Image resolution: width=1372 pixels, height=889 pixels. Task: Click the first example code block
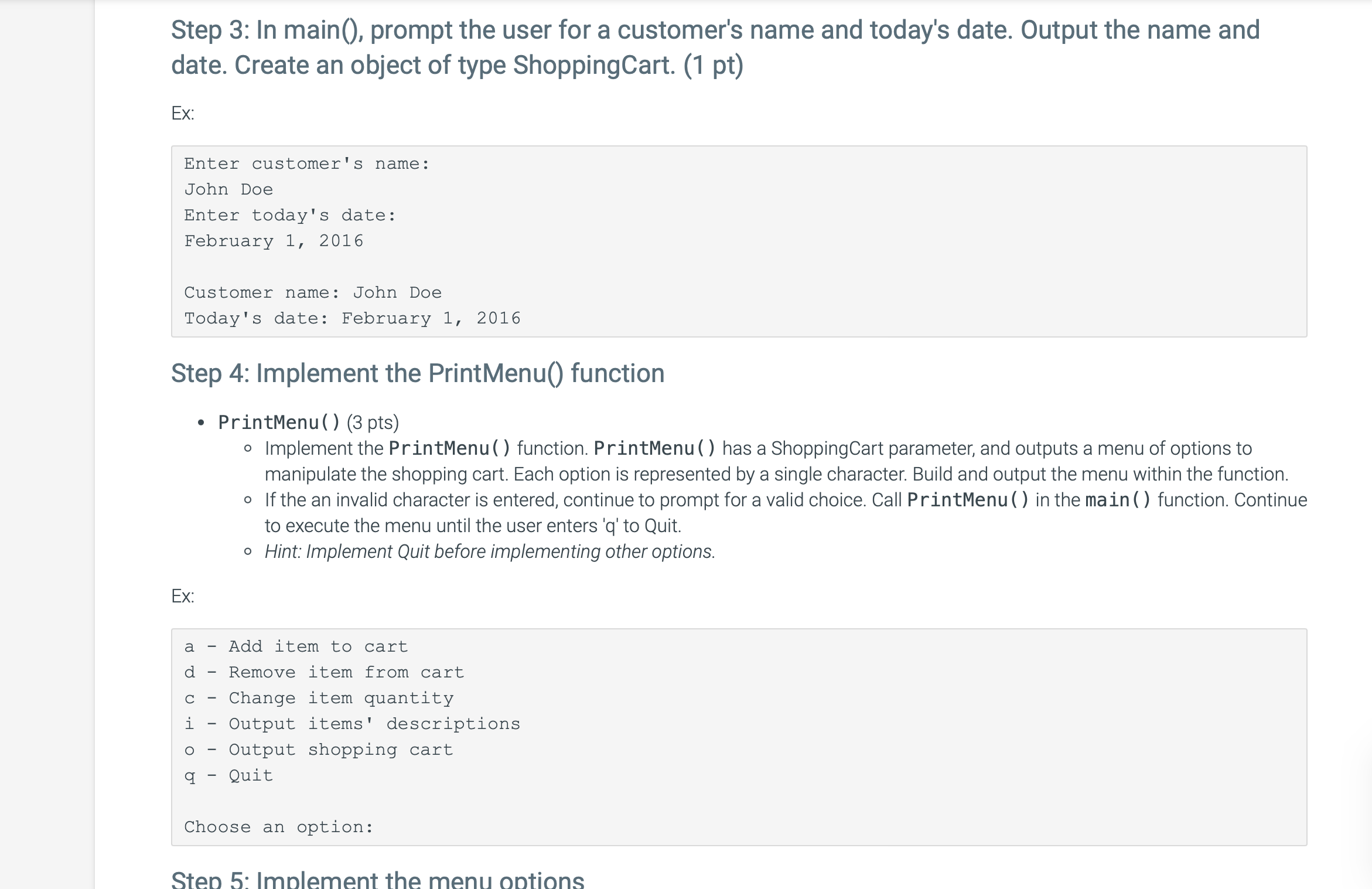(739, 241)
